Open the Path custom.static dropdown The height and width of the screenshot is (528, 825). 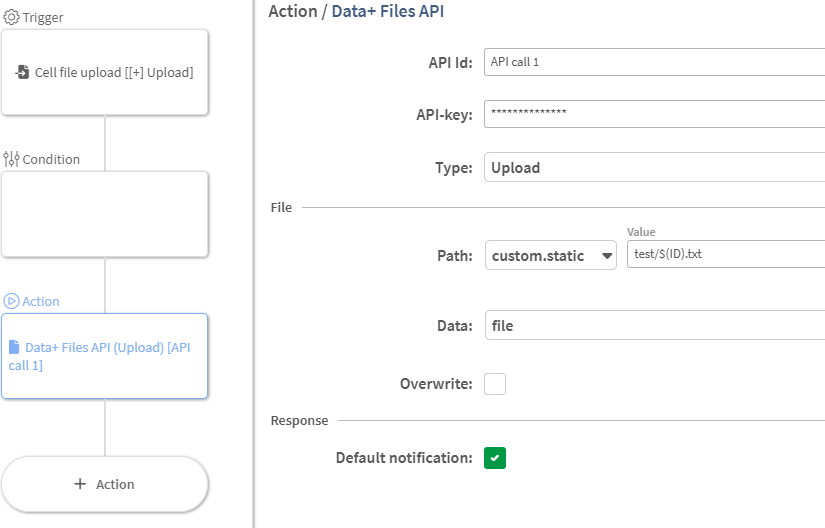(x=550, y=256)
